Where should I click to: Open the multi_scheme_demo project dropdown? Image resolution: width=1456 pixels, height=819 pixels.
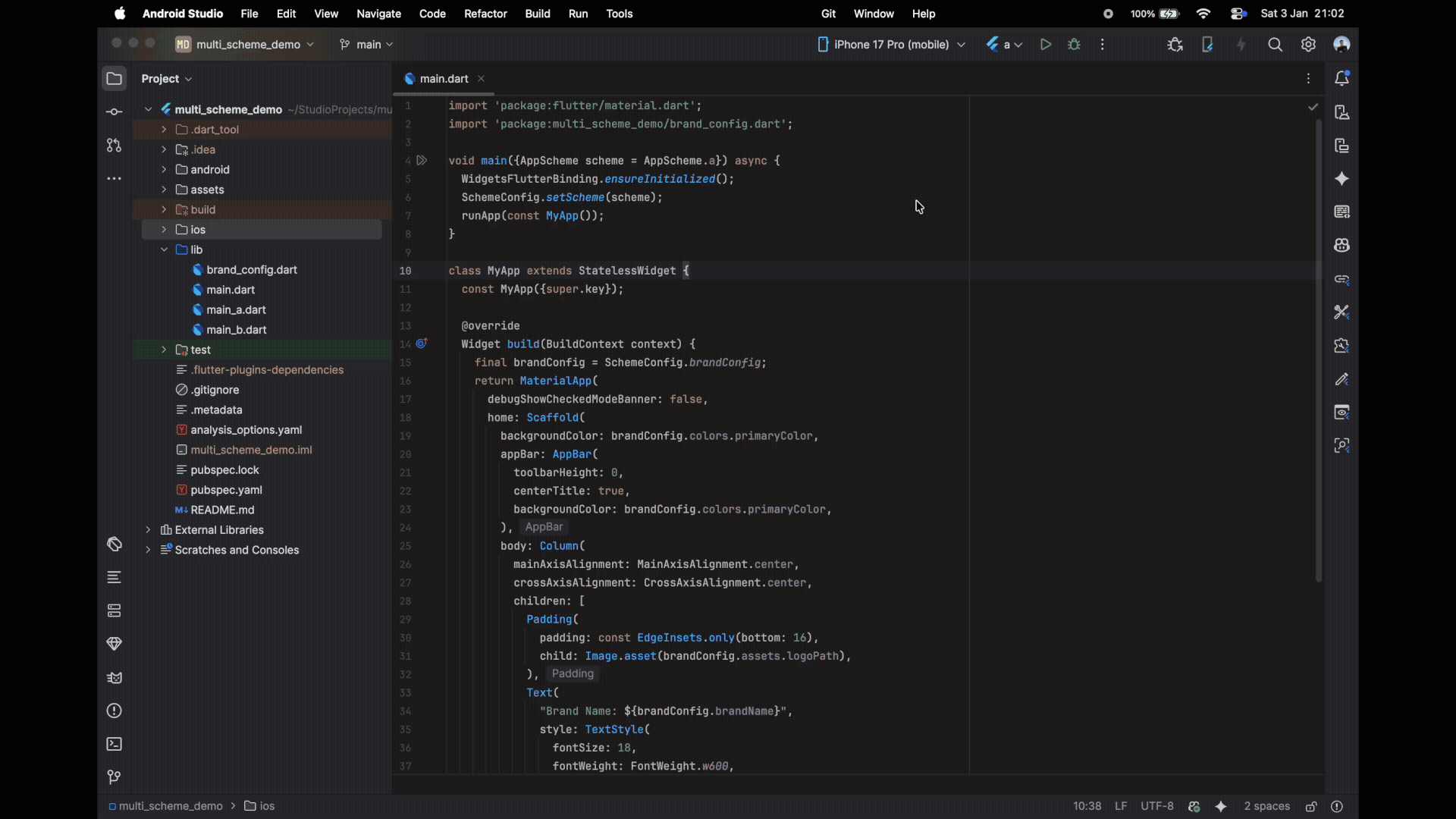[244, 45]
